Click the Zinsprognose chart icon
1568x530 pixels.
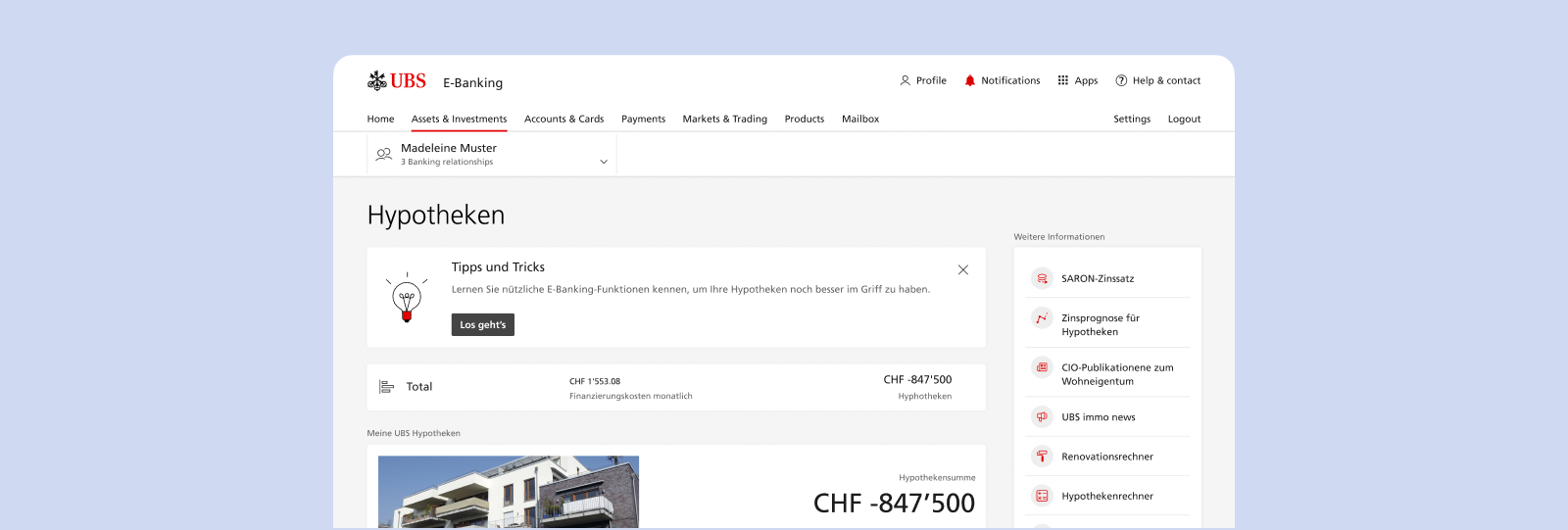tap(1042, 318)
